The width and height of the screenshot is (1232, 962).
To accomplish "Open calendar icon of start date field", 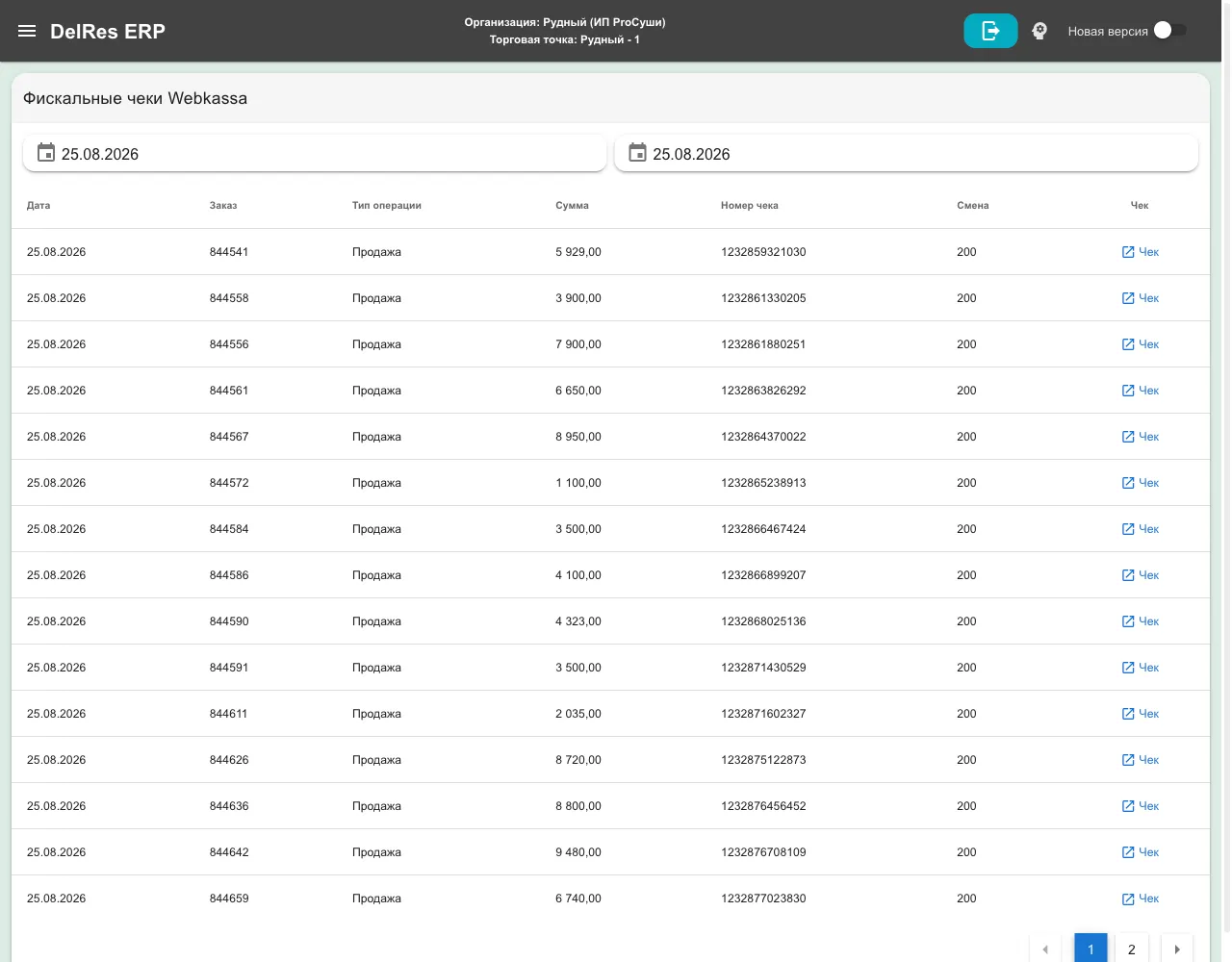I will tap(46, 153).
